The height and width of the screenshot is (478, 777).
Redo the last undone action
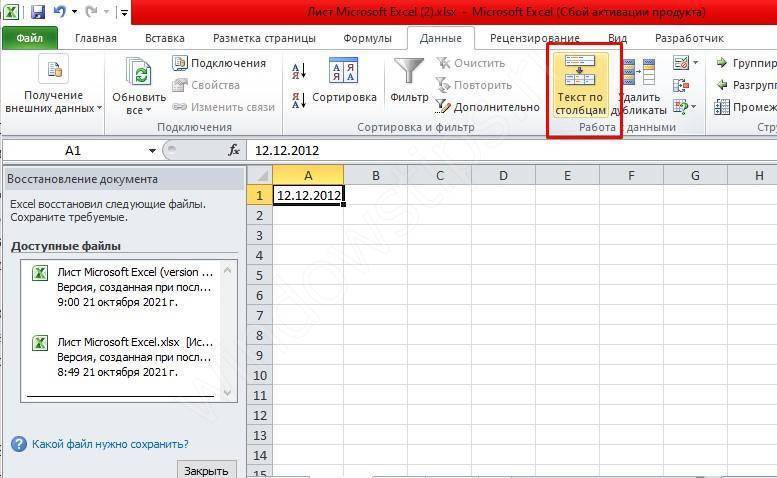(91, 11)
